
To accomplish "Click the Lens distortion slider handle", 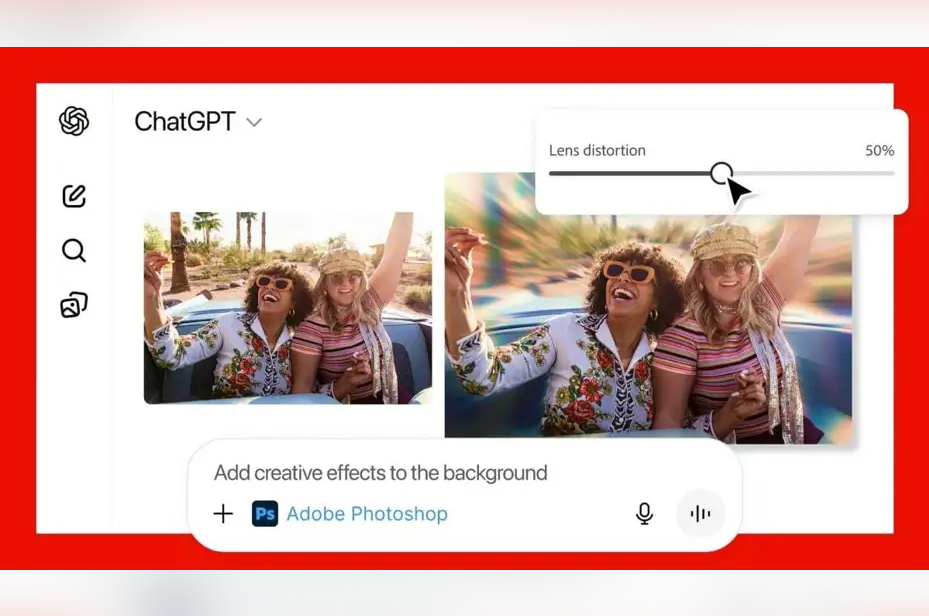I will (x=723, y=174).
